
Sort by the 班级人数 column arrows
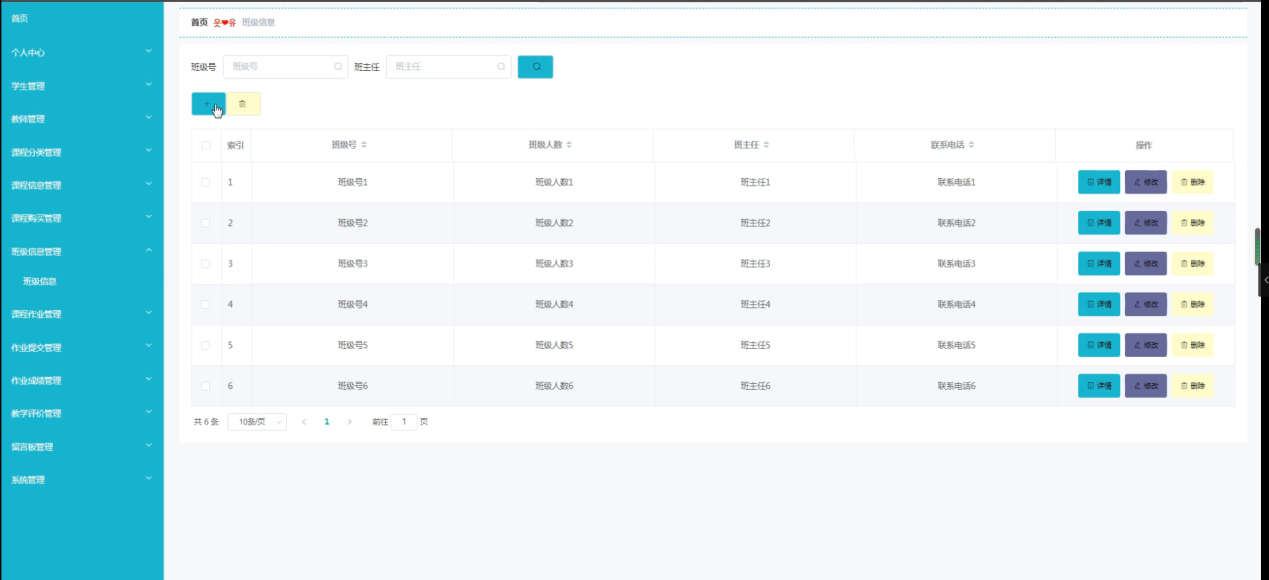tap(569, 145)
